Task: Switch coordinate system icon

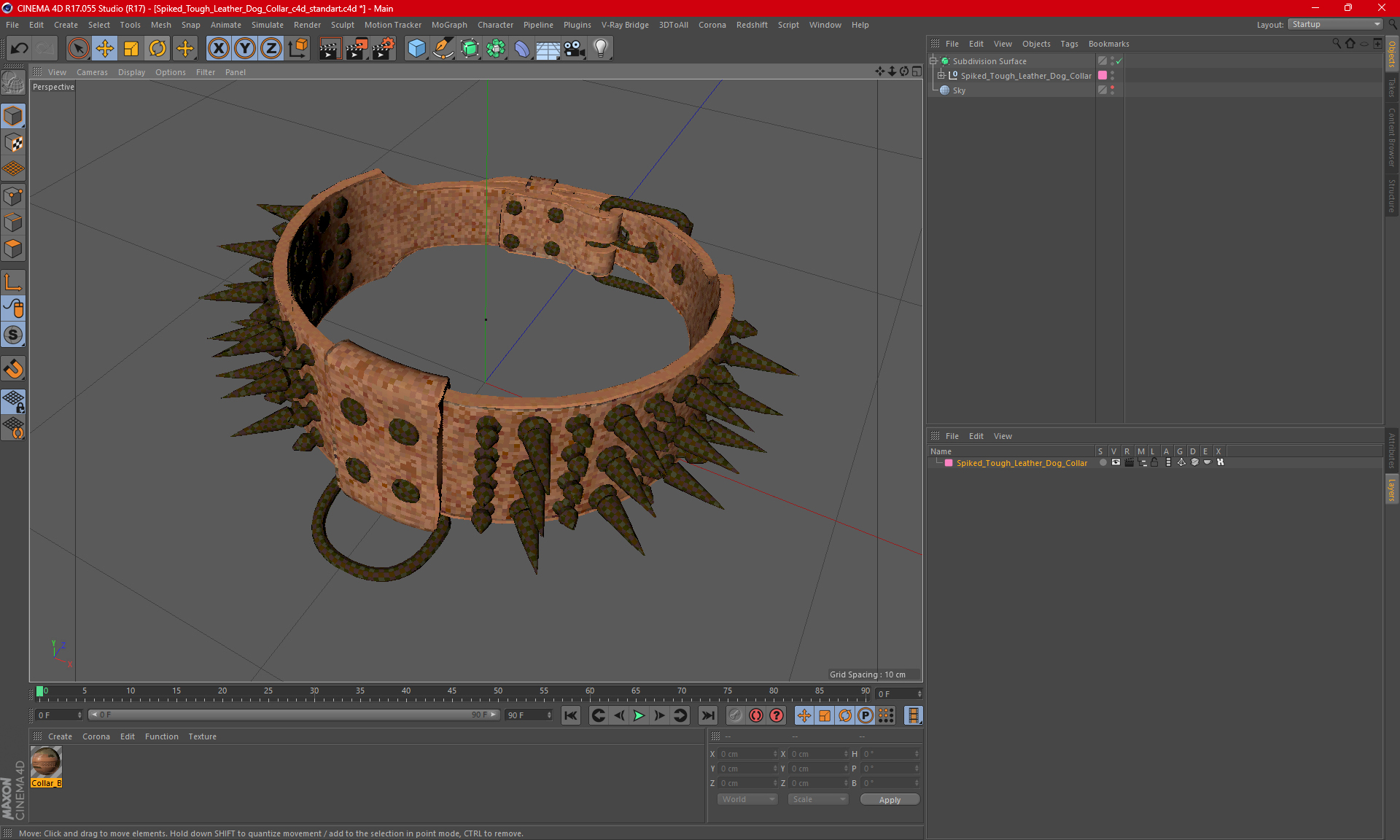Action: click(297, 49)
